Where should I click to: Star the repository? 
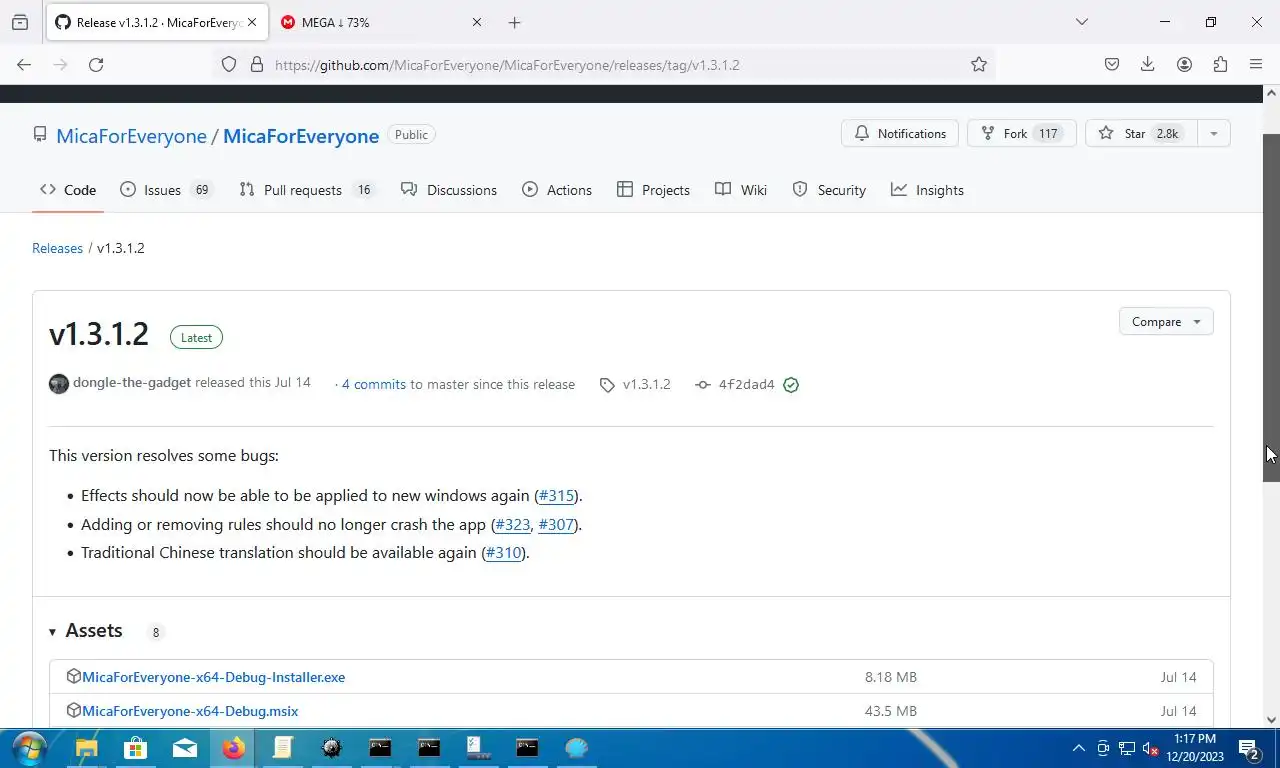pos(1140,133)
